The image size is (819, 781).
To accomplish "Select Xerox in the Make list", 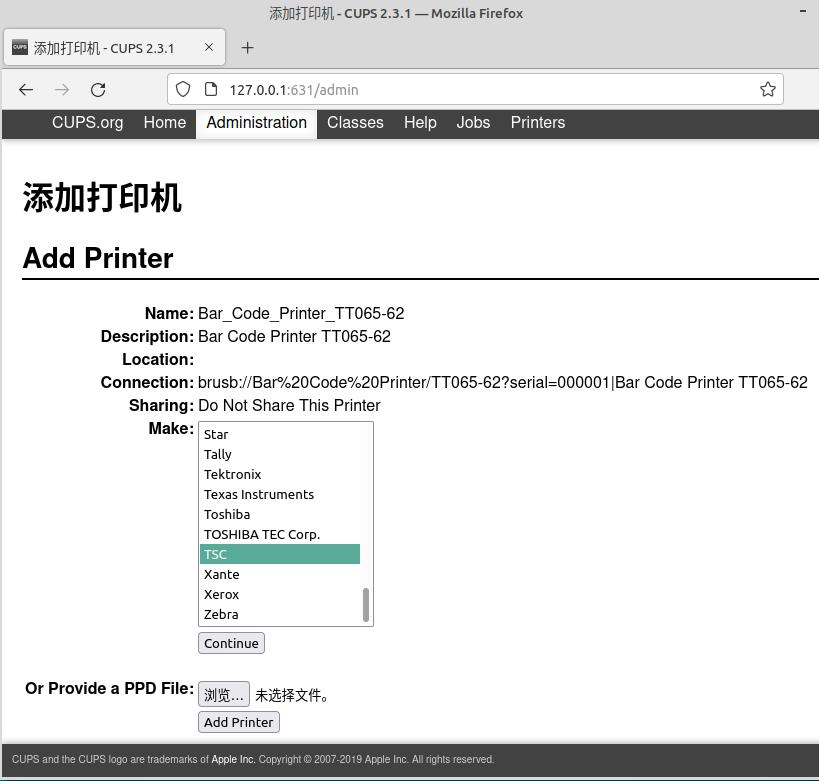I will [280, 594].
